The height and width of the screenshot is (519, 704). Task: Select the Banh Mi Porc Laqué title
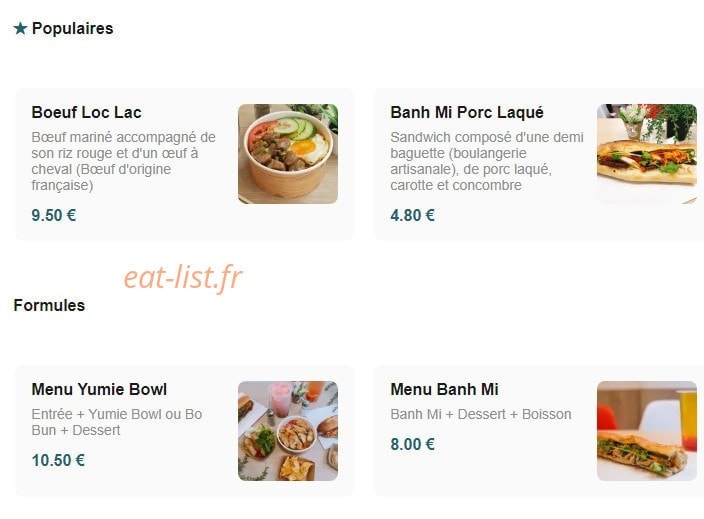(467, 112)
